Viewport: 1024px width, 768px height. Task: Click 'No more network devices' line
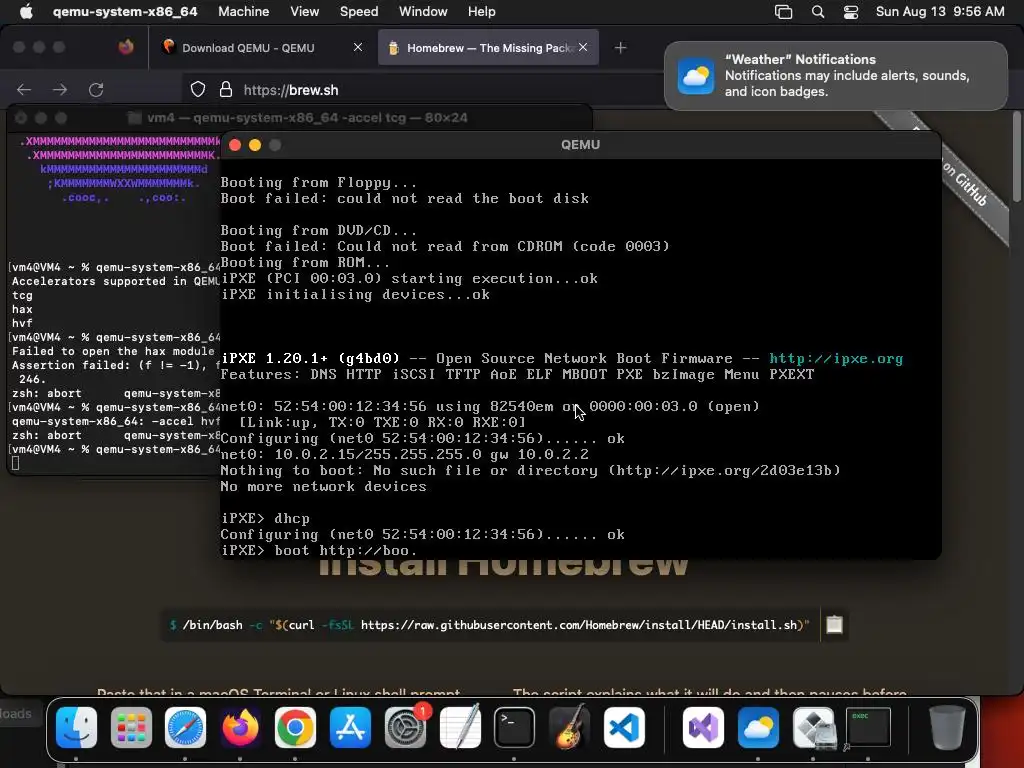323,487
